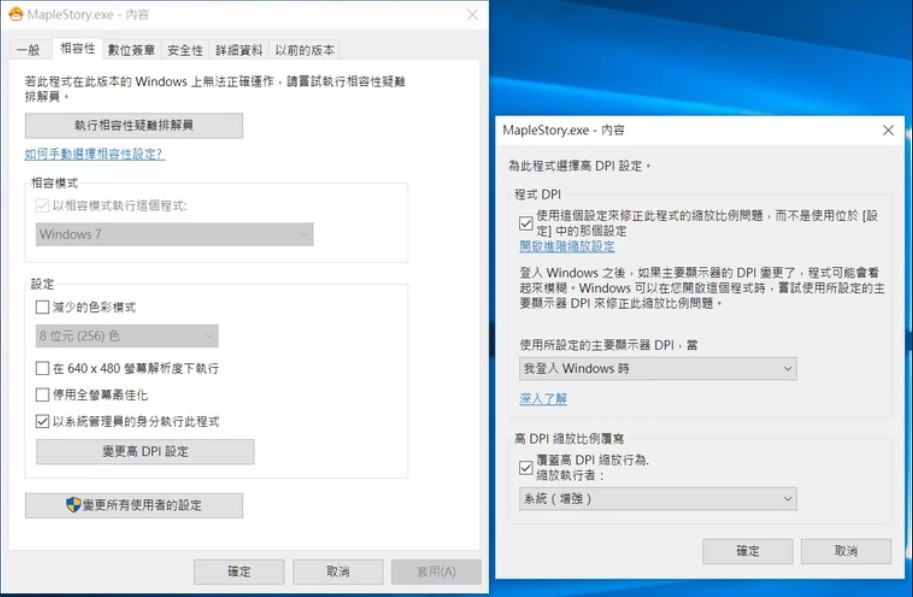Toggle 覆蓋高 DPI 縮放行為 checkbox
The width and height of the screenshot is (913, 597).
click(x=526, y=467)
